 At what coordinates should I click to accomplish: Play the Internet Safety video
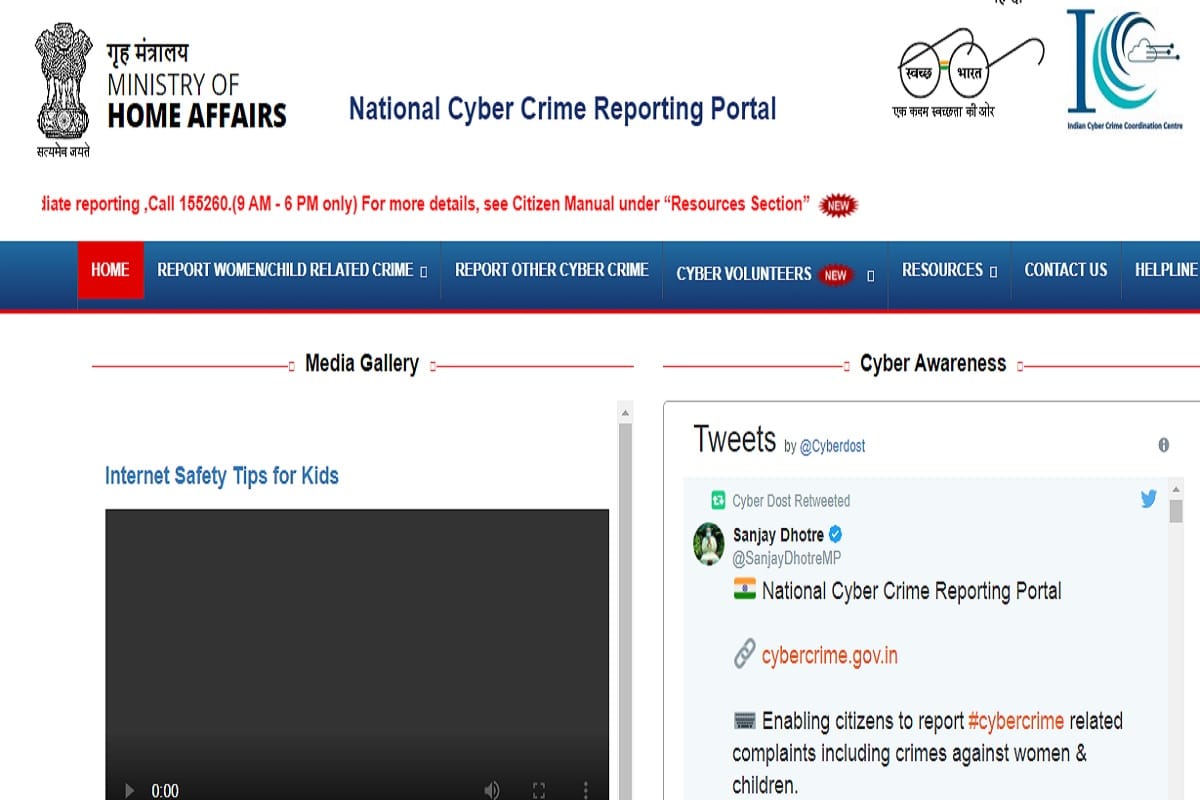(129, 791)
